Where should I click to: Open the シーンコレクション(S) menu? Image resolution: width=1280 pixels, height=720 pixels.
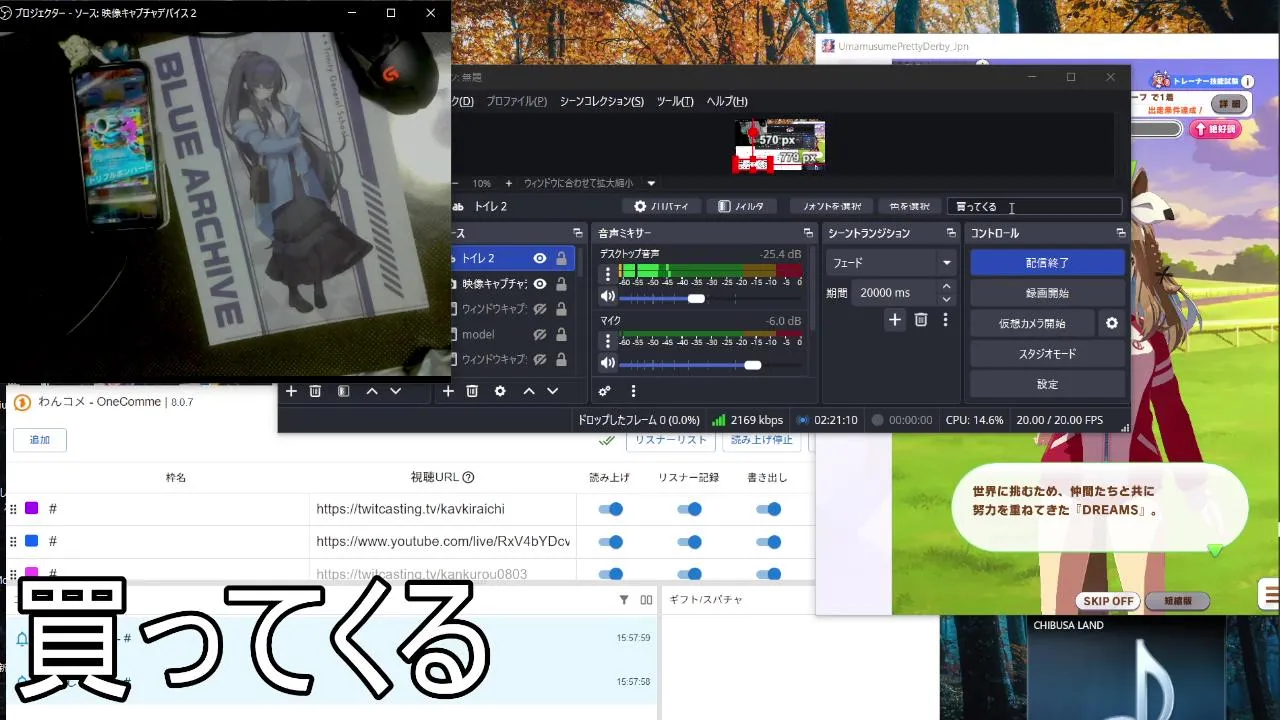(x=602, y=101)
